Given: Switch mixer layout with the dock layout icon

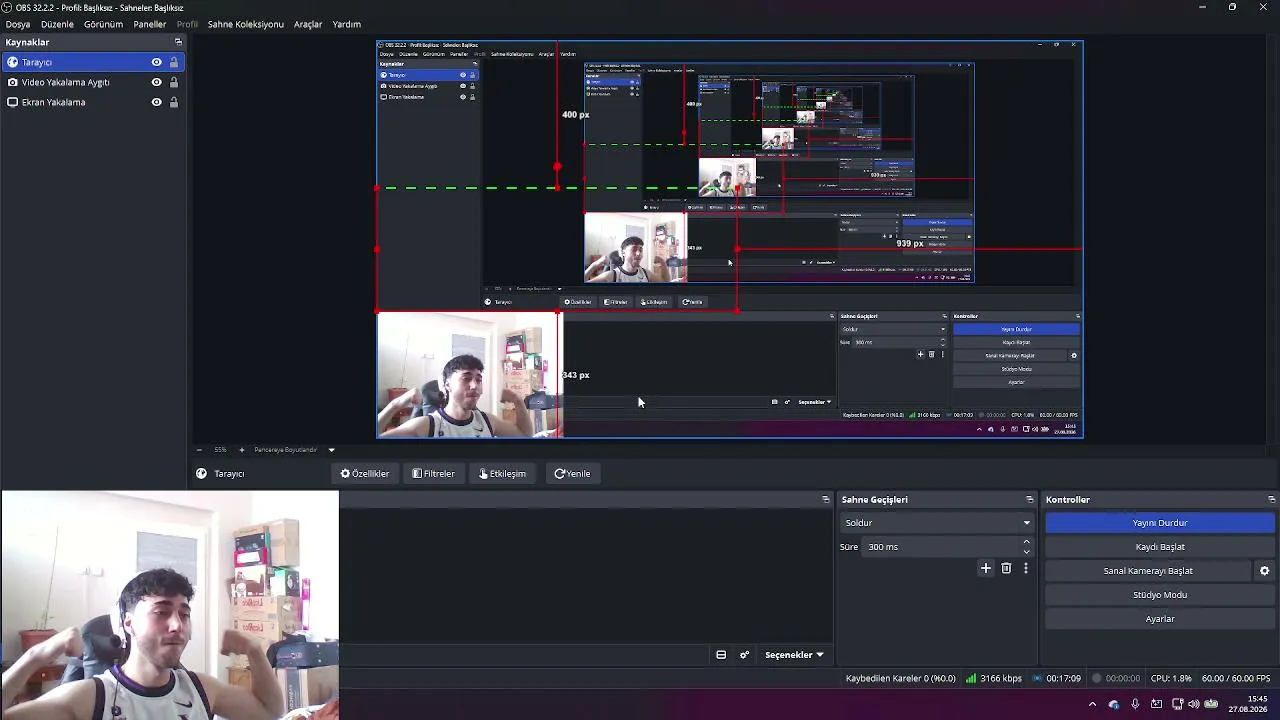Looking at the screenshot, I should [x=721, y=655].
